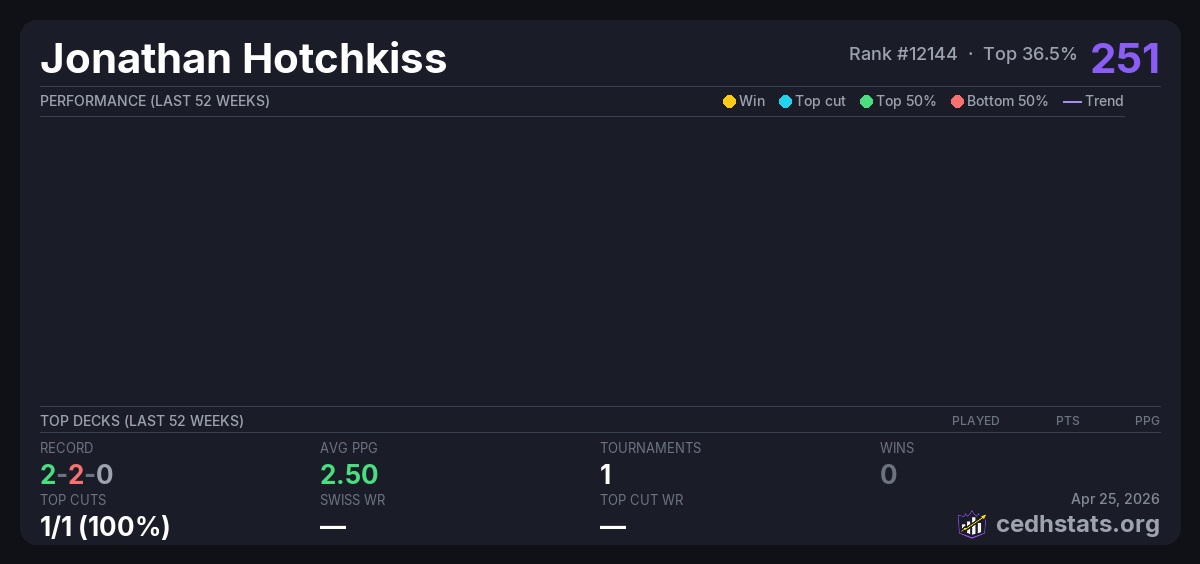
Task: Click the cedhstats shield logo icon
Action: [x=972, y=524]
